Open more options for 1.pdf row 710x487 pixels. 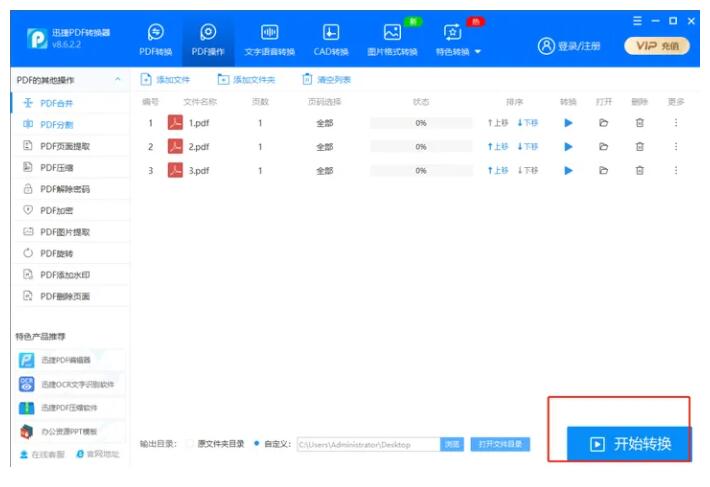[676, 123]
